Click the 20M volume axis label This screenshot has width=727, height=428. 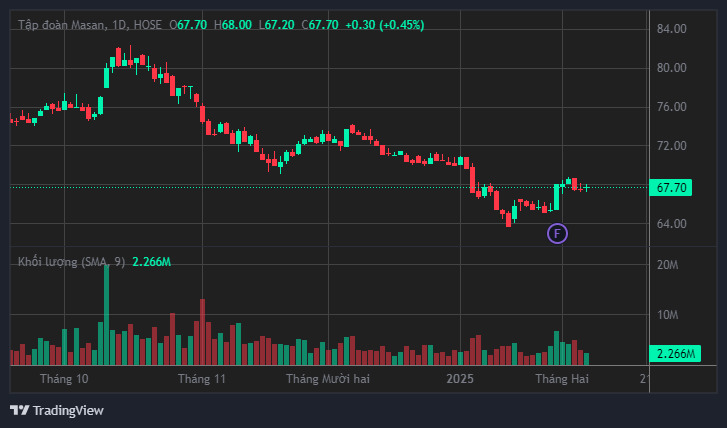coord(668,265)
